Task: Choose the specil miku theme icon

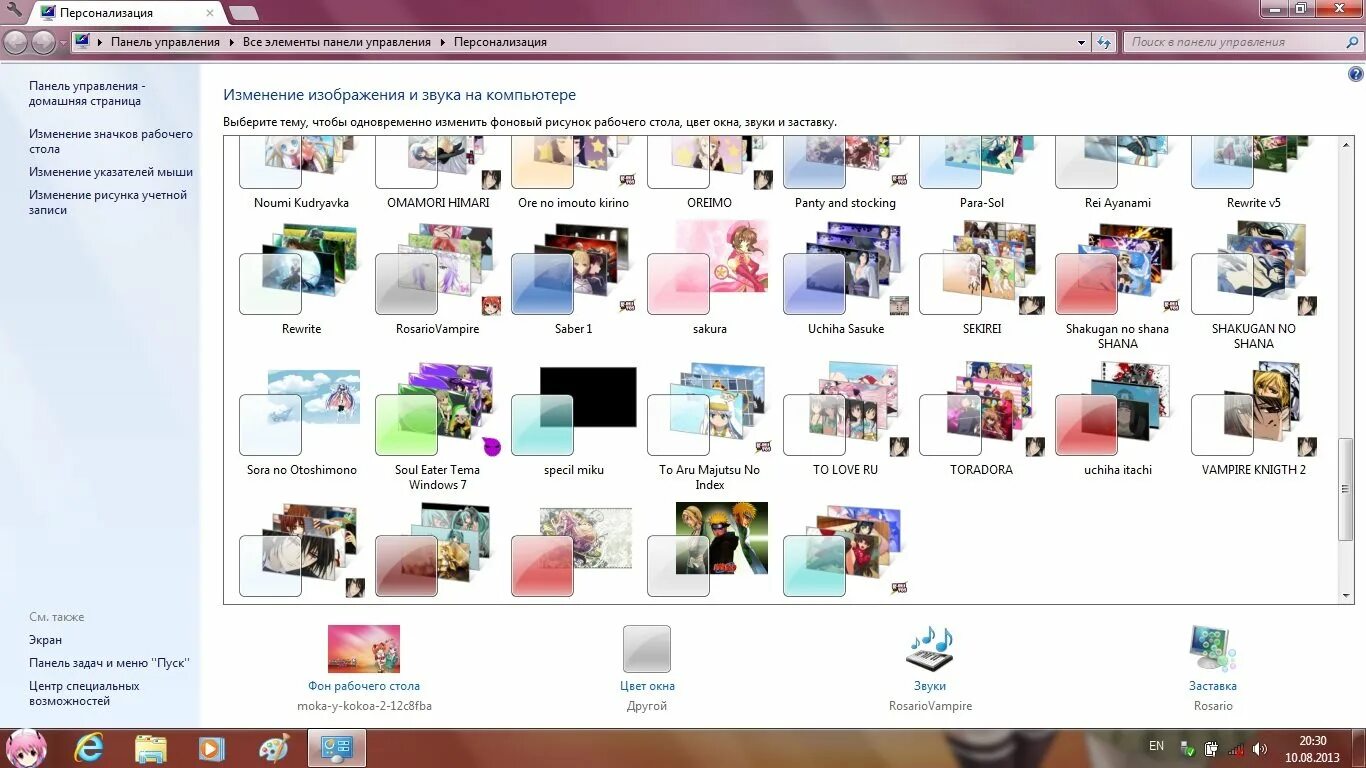Action: 574,410
